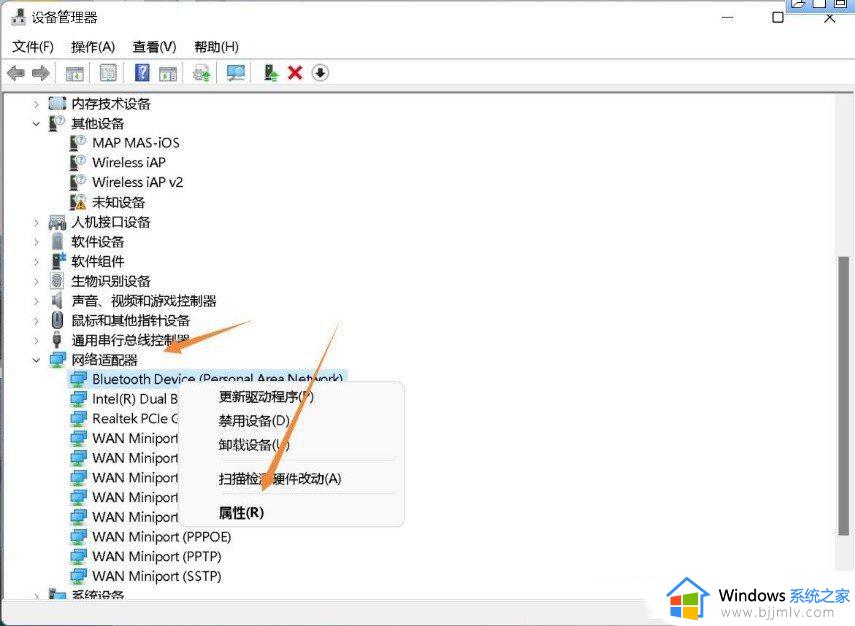Expand the 人机接口设备 node
The image size is (855, 626).
(36, 222)
